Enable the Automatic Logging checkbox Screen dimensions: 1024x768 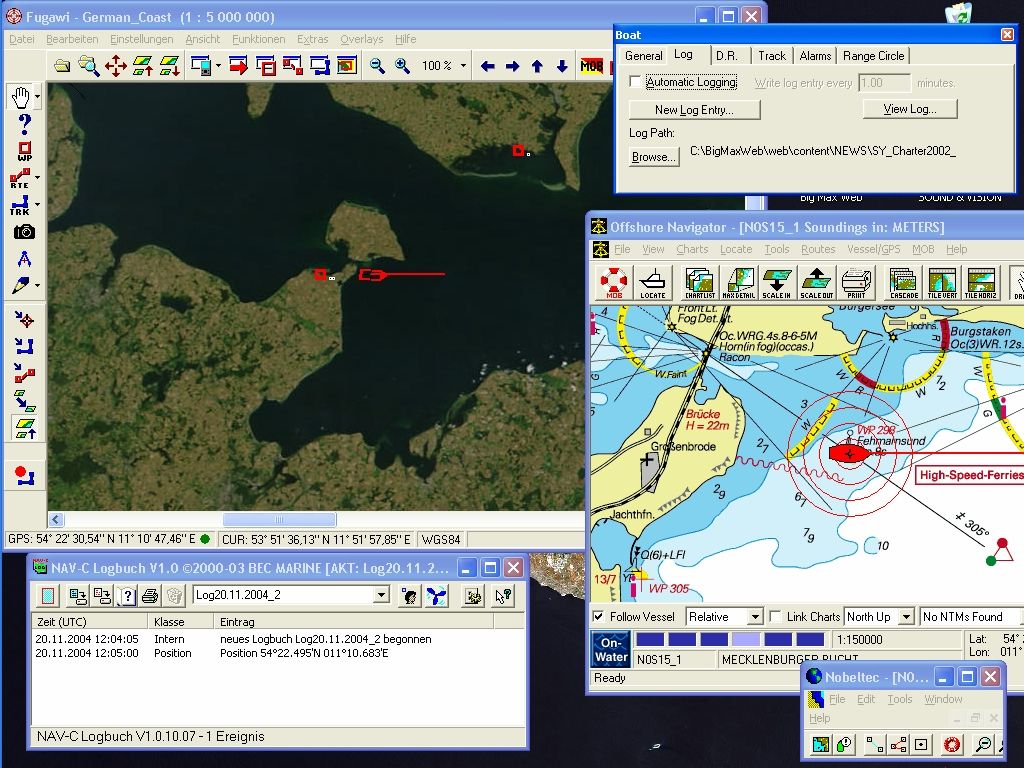click(635, 82)
